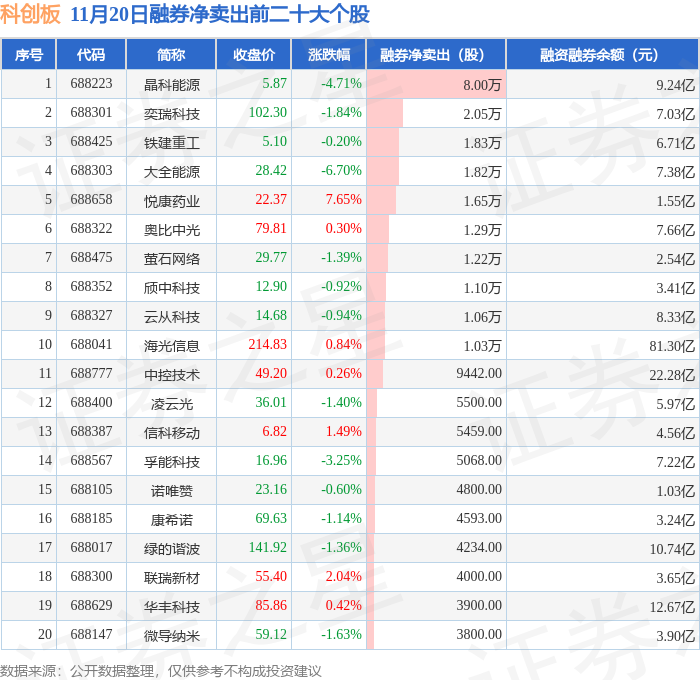The image size is (700, 680).
Task: Select stock name 华丰科技
Action: [x=171, y=607]
